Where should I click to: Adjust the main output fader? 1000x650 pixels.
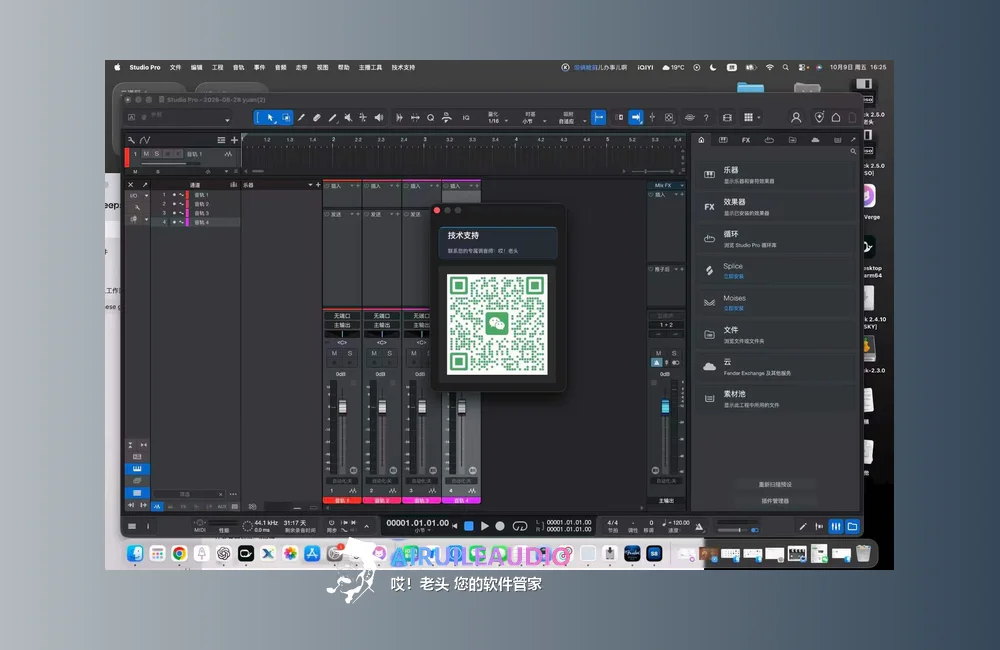click(x=665, y=407)
